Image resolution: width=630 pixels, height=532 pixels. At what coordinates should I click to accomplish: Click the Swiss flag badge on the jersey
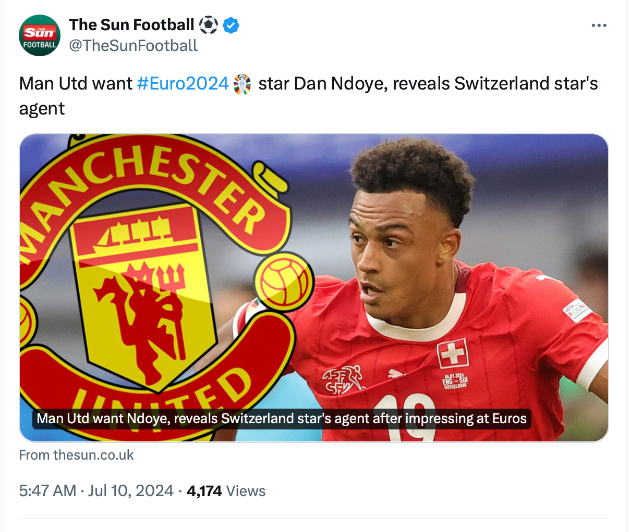pos(452,353)
